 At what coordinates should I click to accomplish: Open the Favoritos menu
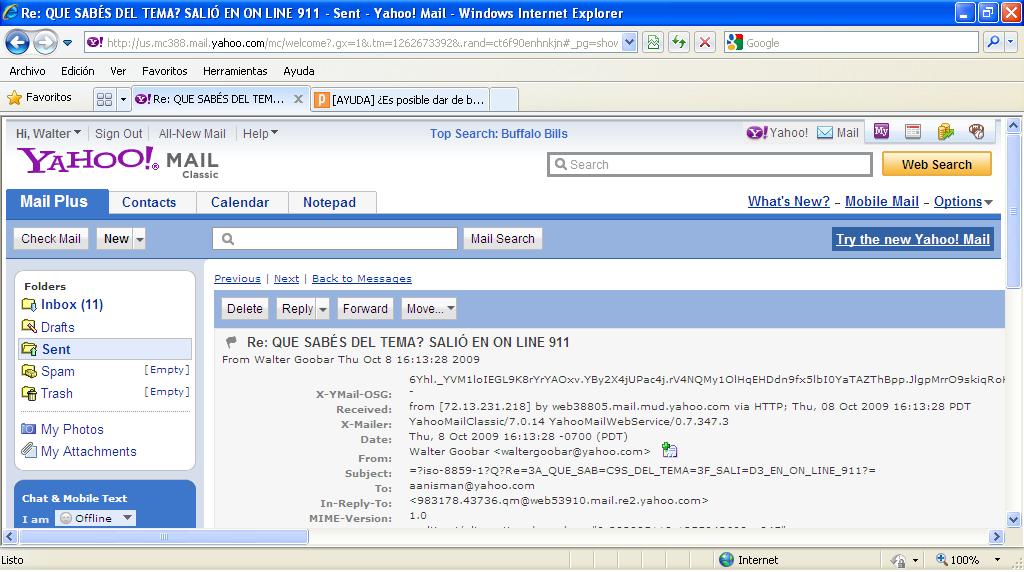(165, 71)
